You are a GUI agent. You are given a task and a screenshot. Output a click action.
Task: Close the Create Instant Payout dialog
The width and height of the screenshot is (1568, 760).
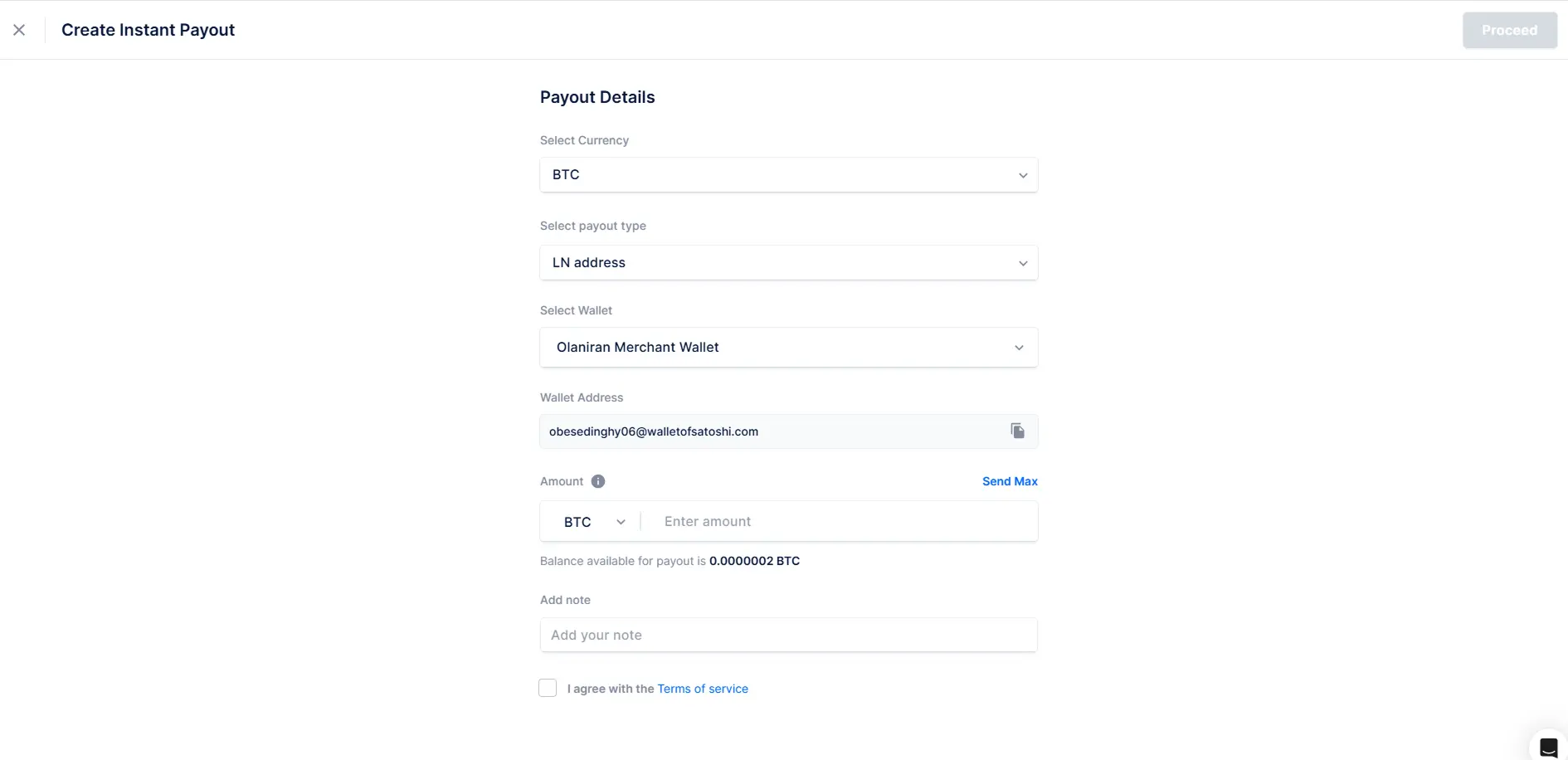point(19,30)
